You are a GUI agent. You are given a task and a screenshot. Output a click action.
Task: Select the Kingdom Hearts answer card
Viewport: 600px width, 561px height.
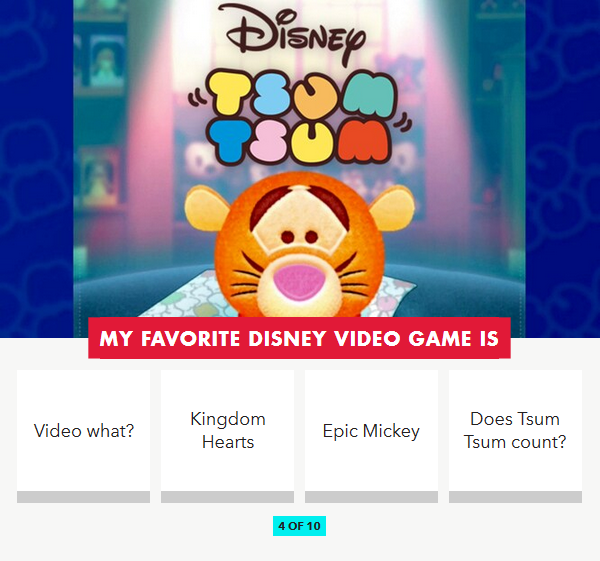click(227, 431)
